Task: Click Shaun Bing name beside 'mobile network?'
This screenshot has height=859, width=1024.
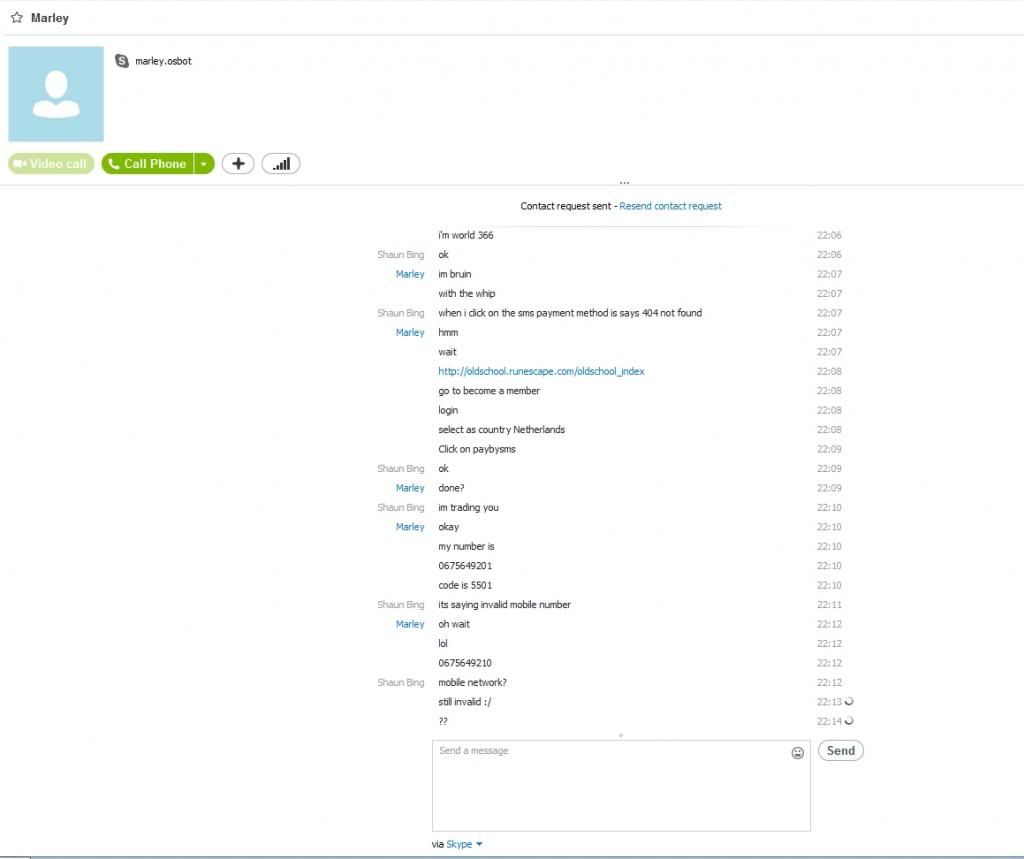Action: coord(400,682)
